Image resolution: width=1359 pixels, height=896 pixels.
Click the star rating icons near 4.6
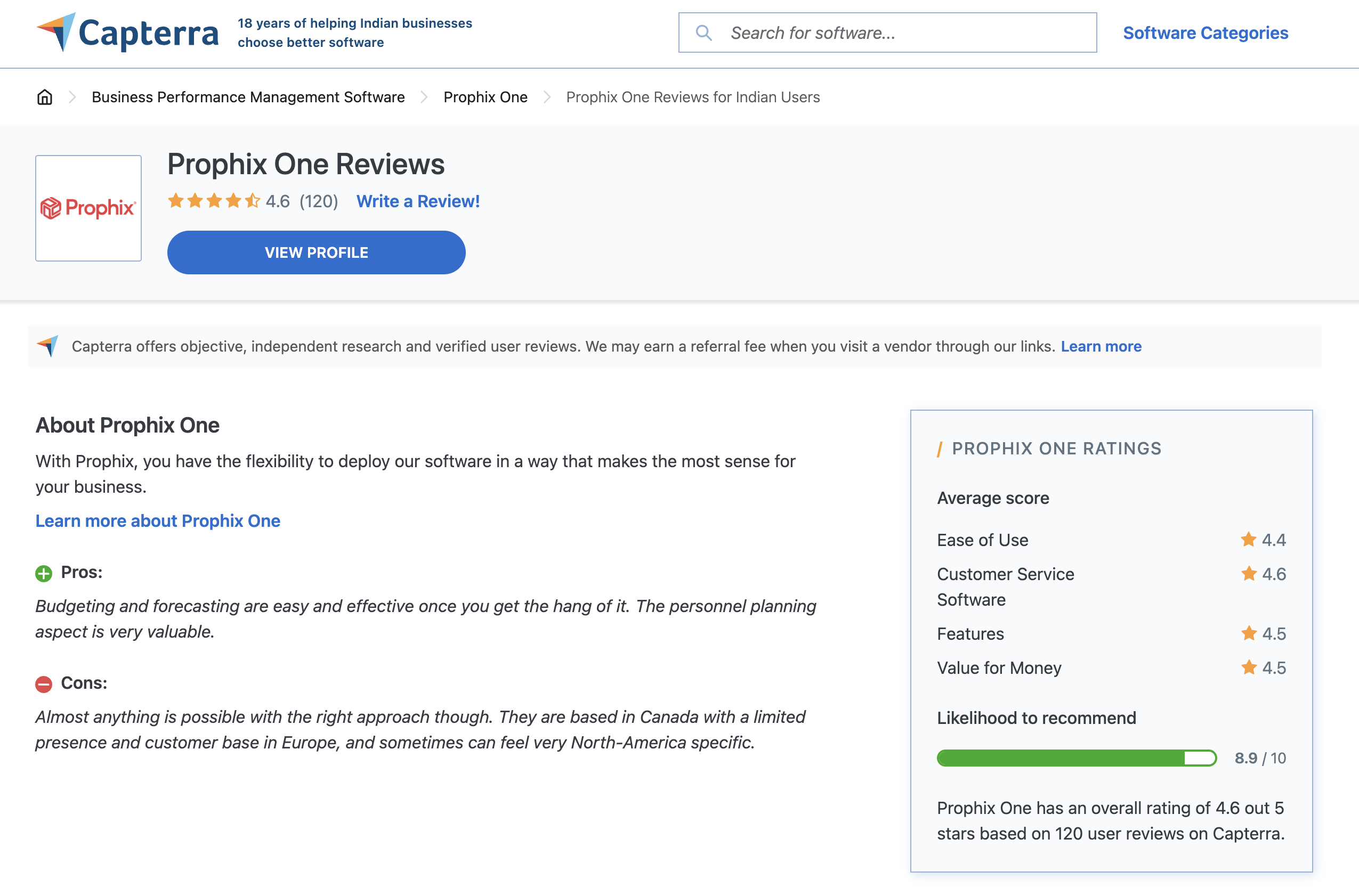click(x=214, y=201)
